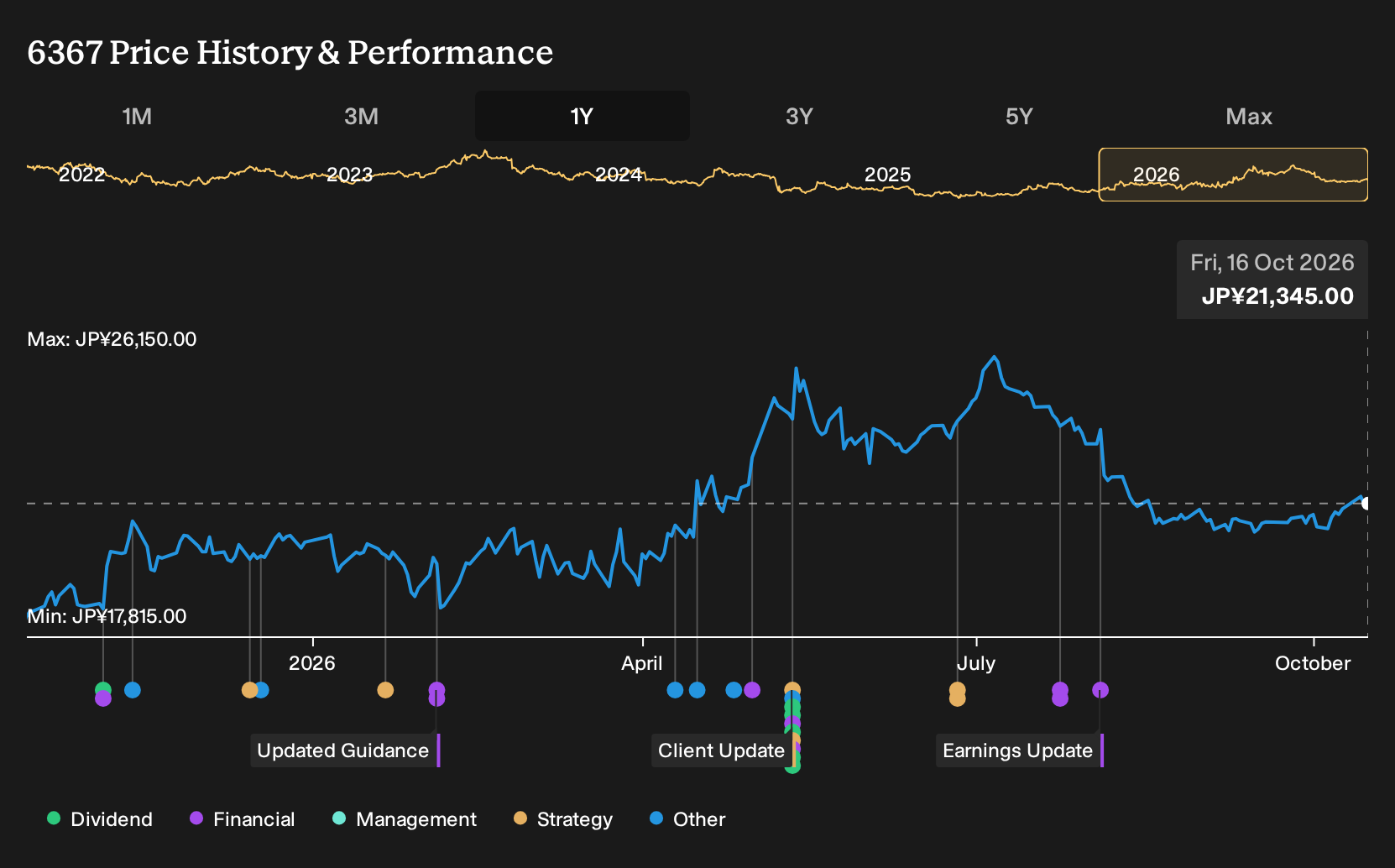Screen dimensions: 1395x868
Task: Click the purple Financial marker above Updated Guidance
Action: (x=436, y=690)
